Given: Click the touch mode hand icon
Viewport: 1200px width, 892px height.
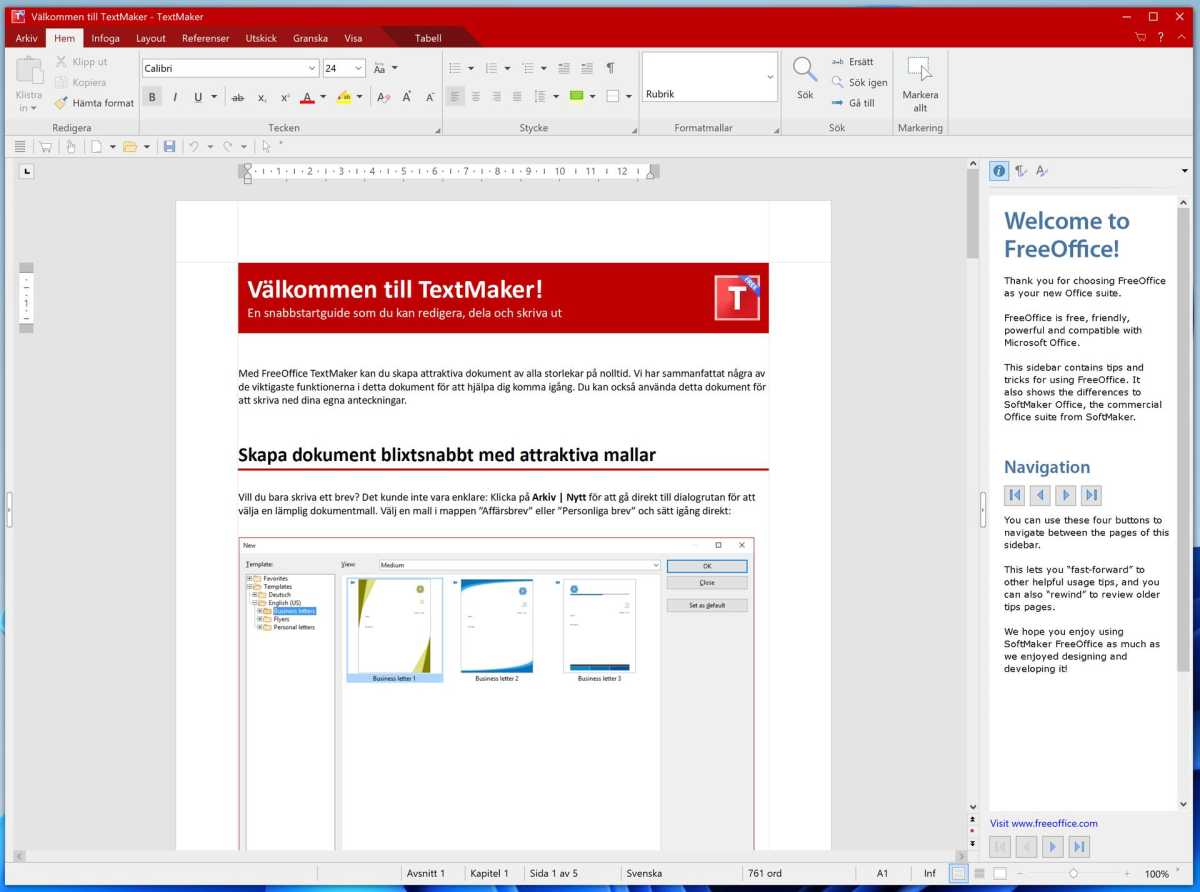Looking at the screenshot, I should [x=70, y=146].
